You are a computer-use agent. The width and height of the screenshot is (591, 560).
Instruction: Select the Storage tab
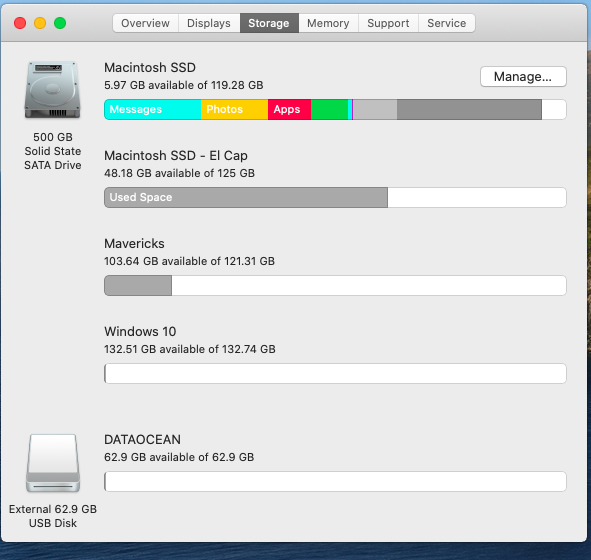point(269,23)
